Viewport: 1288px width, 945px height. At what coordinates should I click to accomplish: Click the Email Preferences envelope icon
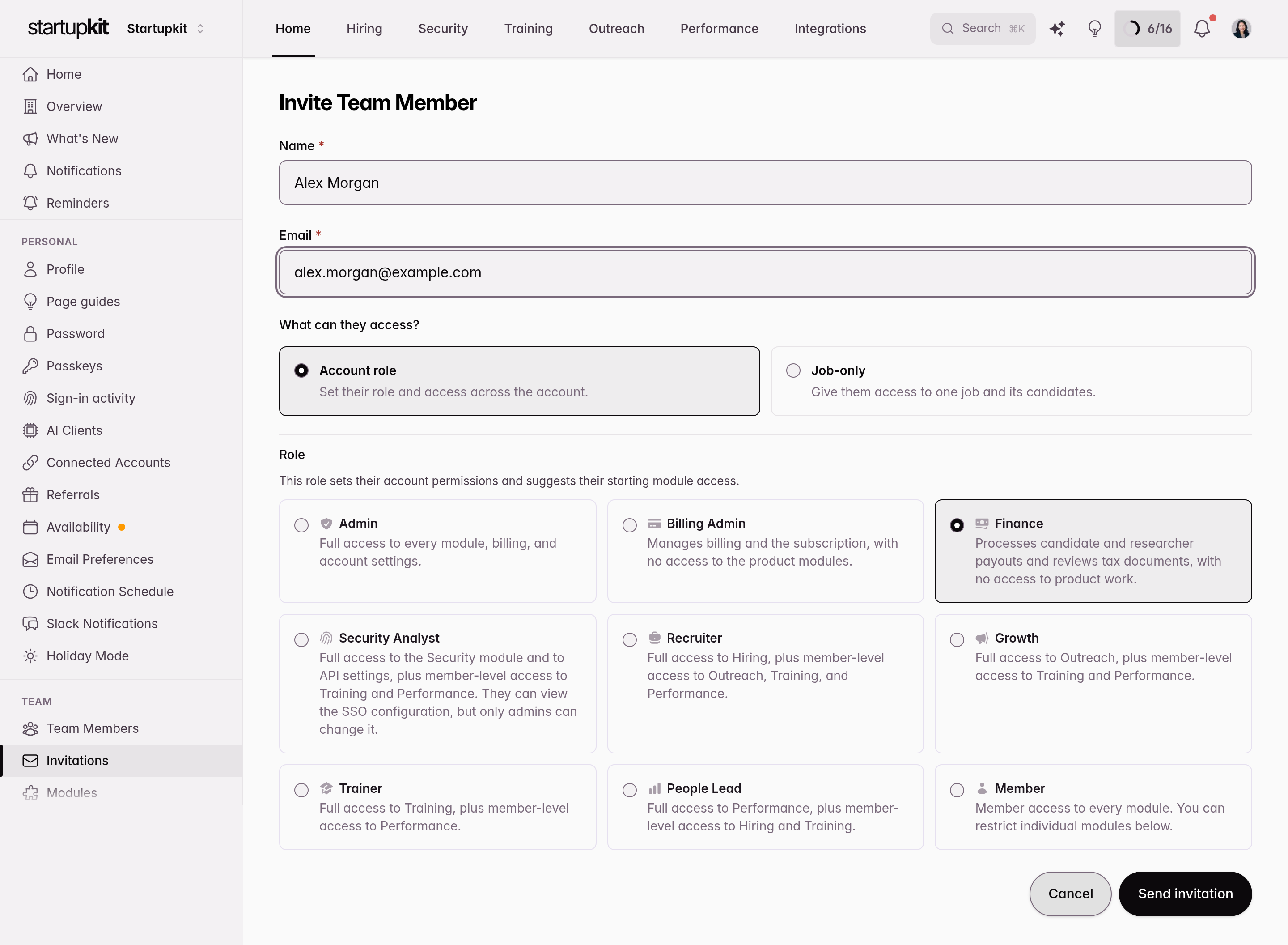pyautogui.click(x=30, y=559)
